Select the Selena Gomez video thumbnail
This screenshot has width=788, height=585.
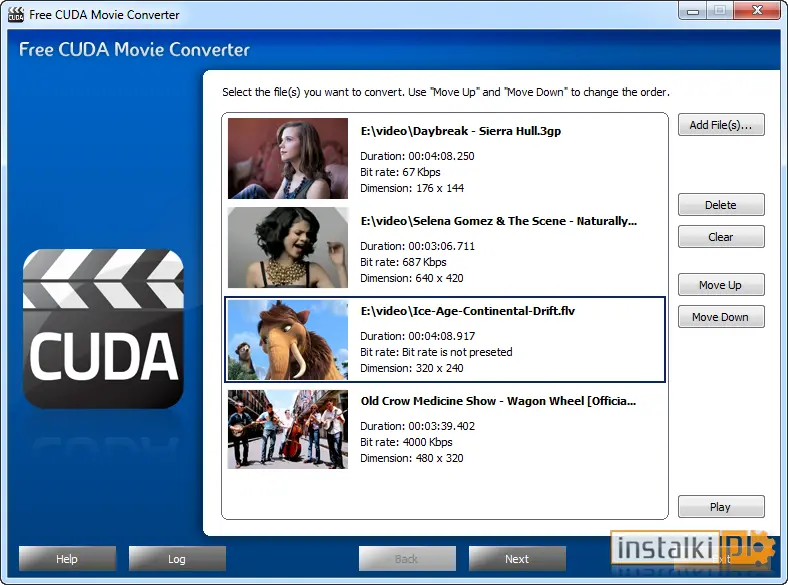287,248
